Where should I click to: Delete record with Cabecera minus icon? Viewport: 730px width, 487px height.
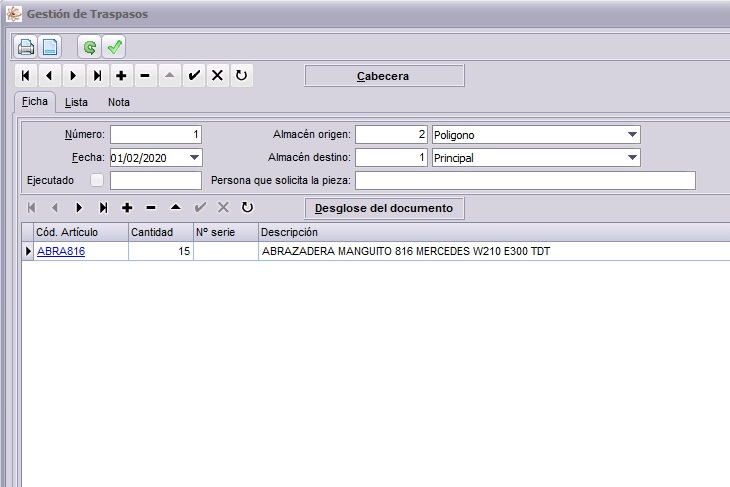click(x=145, y=75)
